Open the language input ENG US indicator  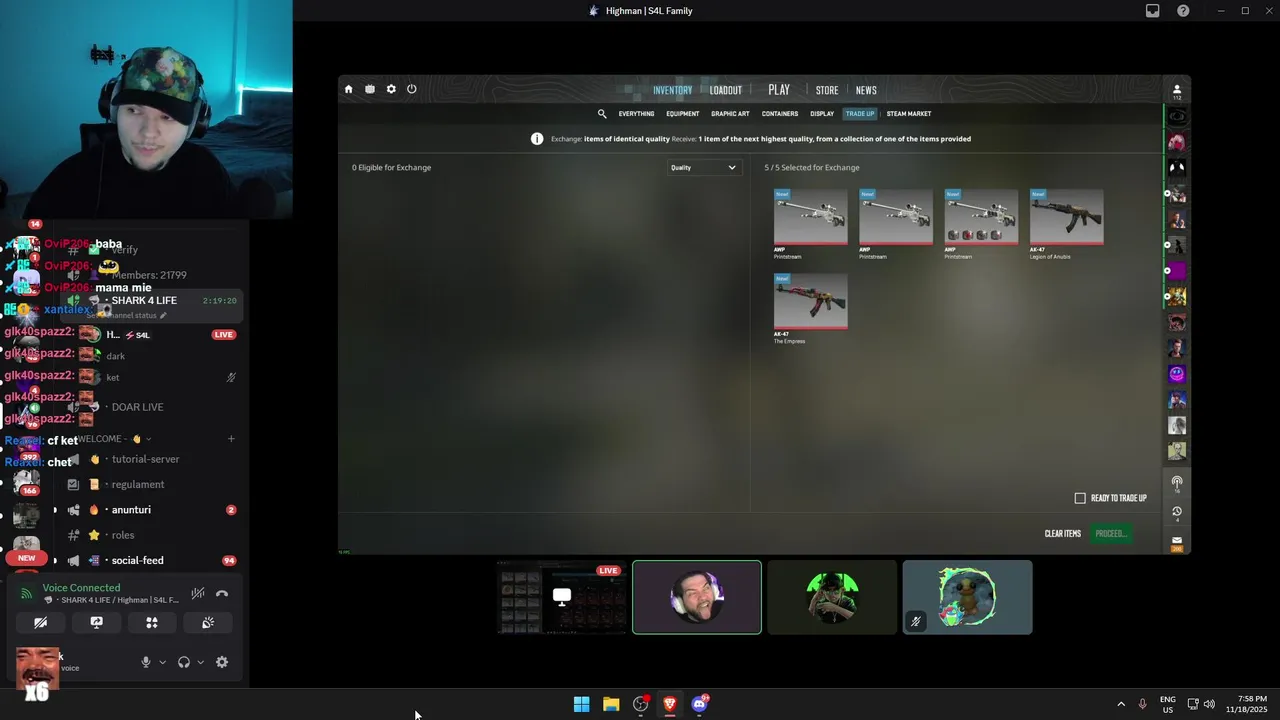tap(1168, 704)
